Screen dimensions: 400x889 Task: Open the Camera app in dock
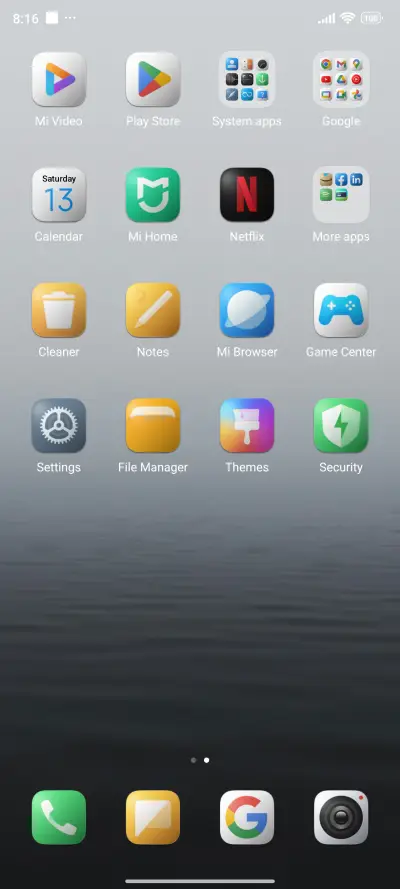tap(341, 817)
